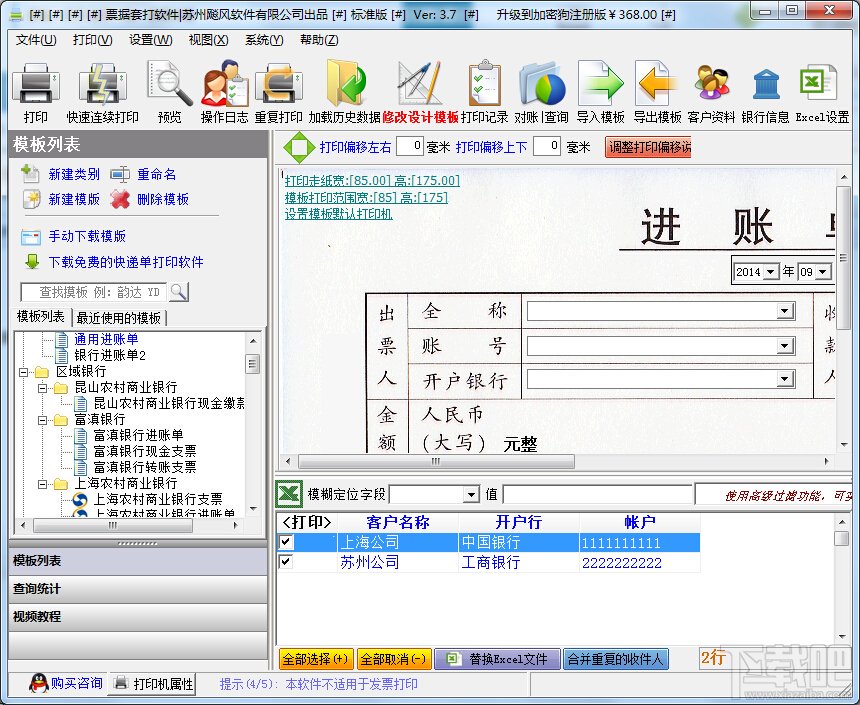Open the 全称 combo box dropdown
Screen dimensions: 860x705
coord(785,312)
